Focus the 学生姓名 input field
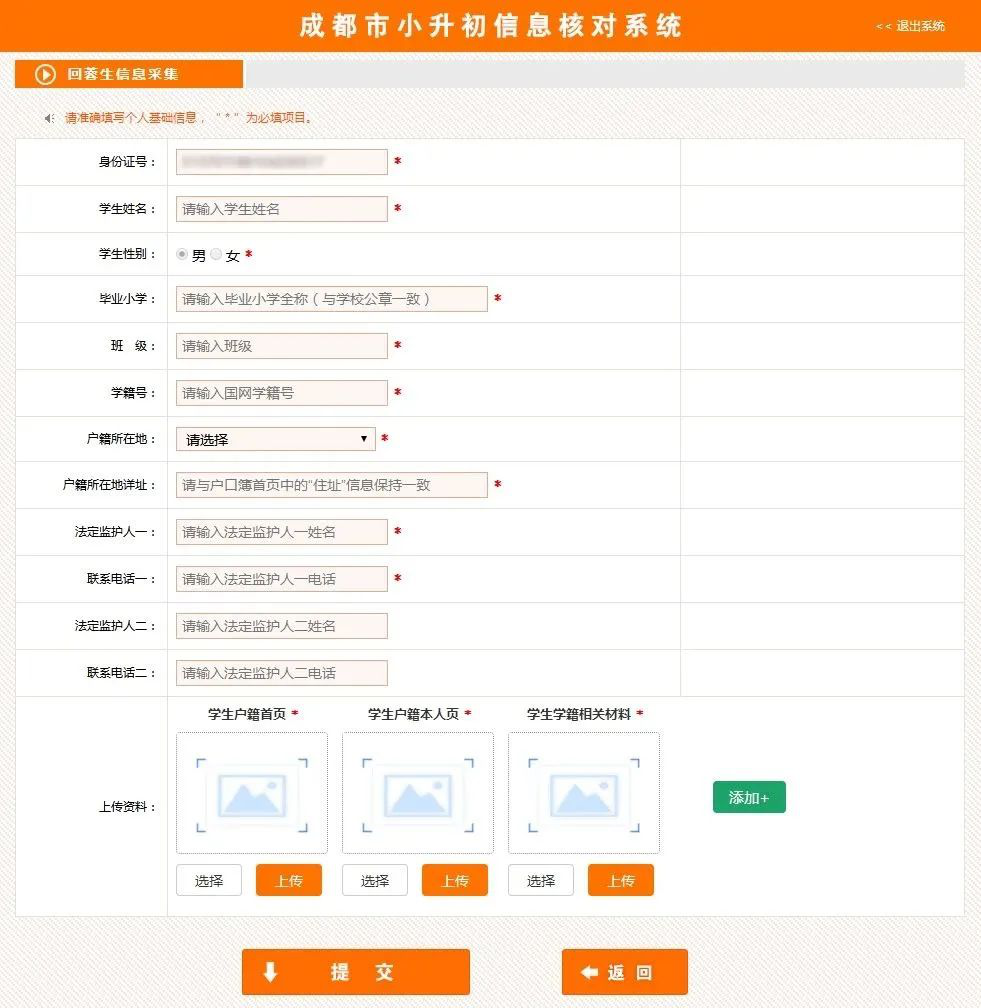Screen dimensions: 981x1008 pos(282,209)
